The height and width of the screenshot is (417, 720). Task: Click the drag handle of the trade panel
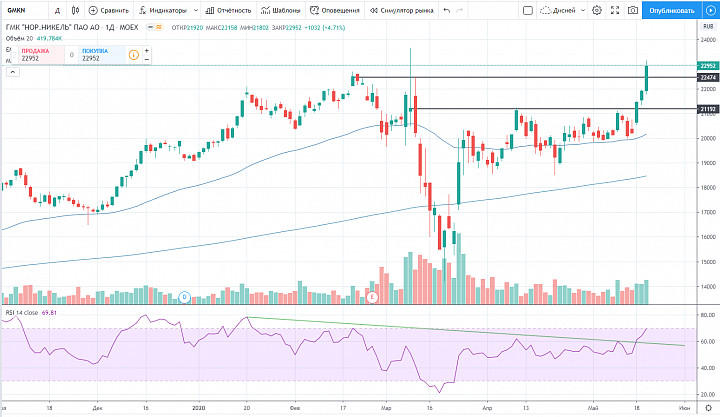point(14,55)
